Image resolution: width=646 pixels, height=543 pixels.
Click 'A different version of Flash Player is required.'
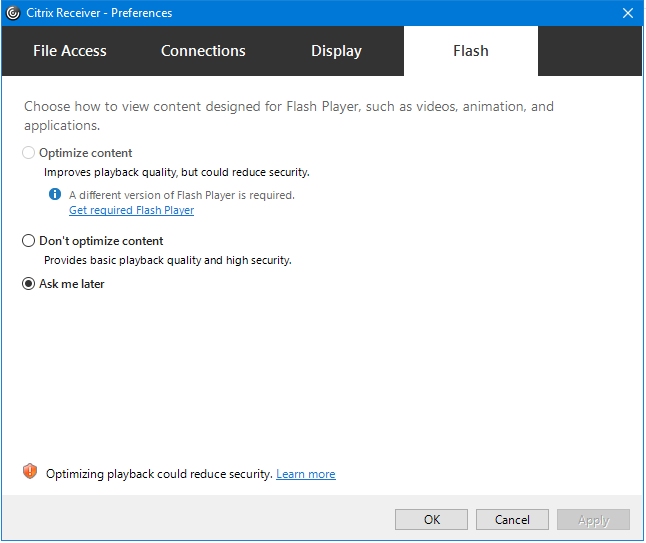coord(182,195)
